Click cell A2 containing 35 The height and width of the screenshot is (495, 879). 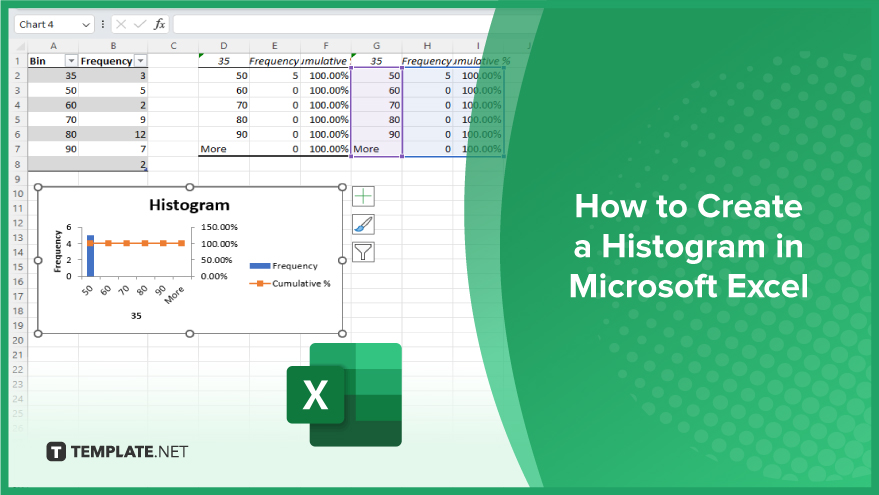pyautogui.click(x=53, y=76)
